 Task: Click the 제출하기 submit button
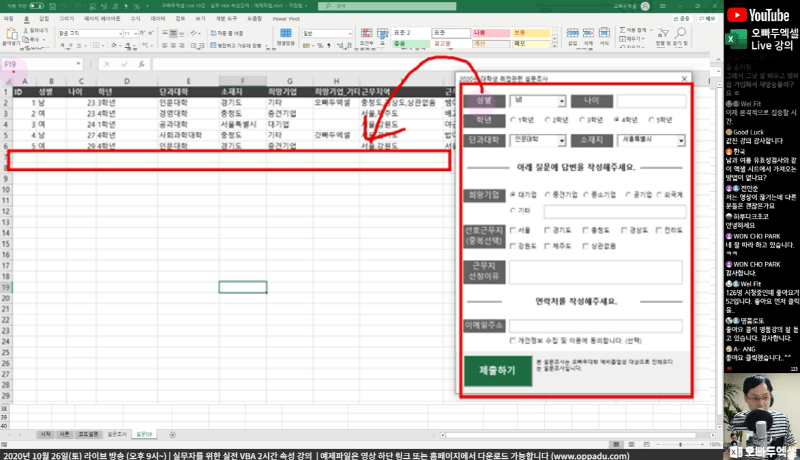[x=497, y=370]
